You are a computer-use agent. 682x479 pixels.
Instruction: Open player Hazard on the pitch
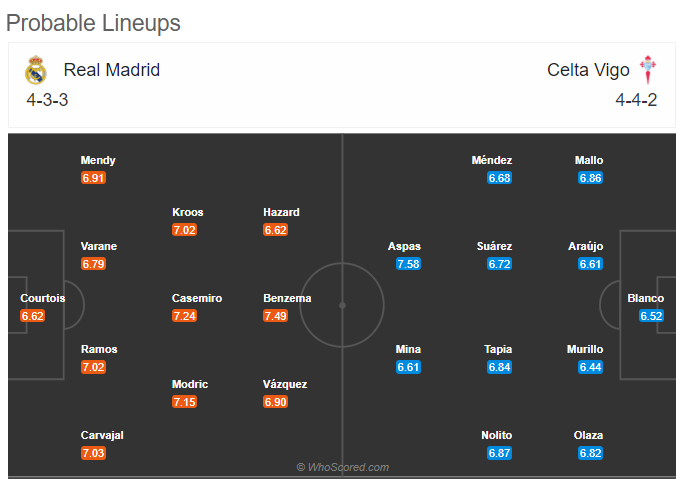(x=281, y=212)
